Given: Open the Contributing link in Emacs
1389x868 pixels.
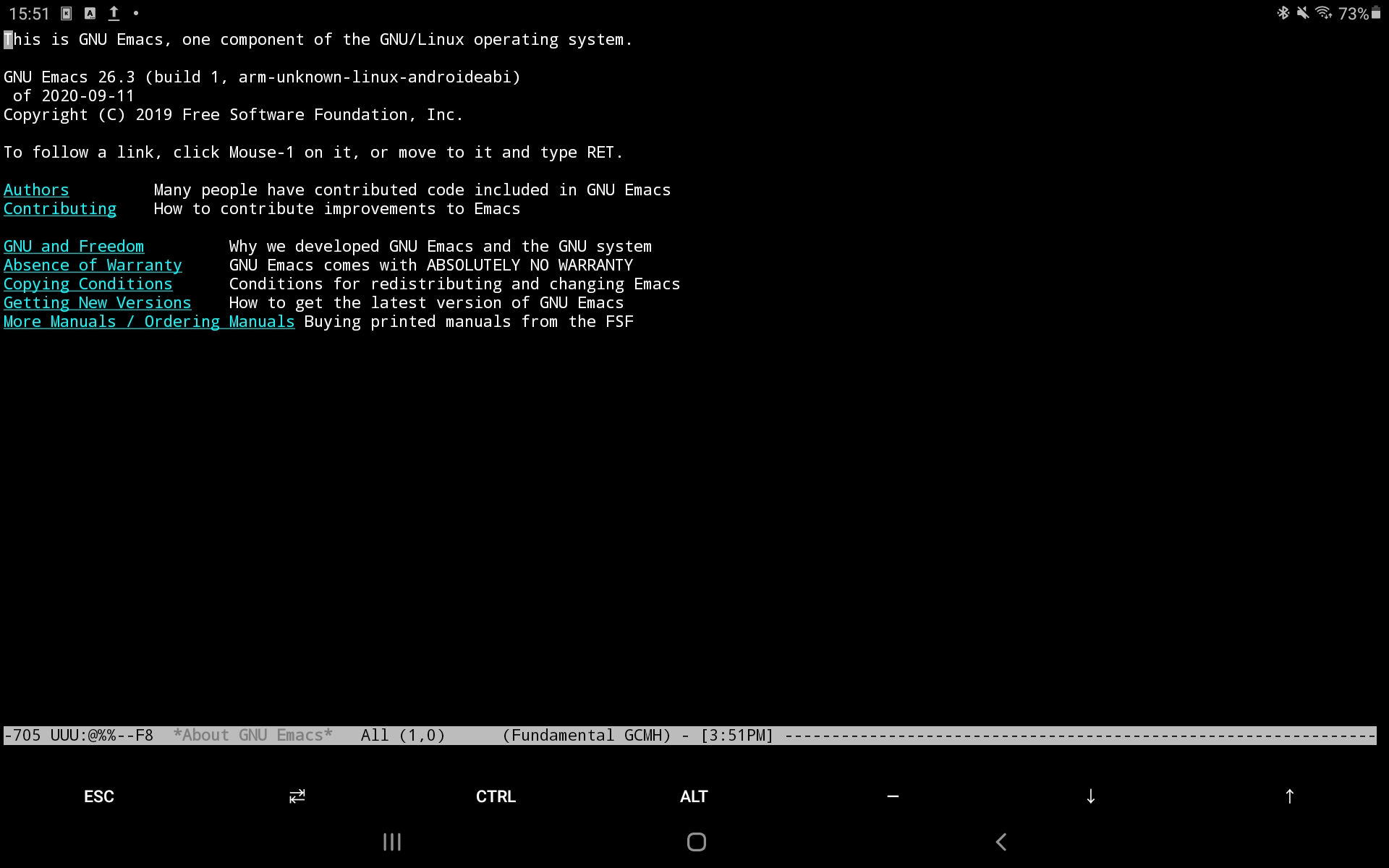Looking at the screenshot, I should 59,208.
